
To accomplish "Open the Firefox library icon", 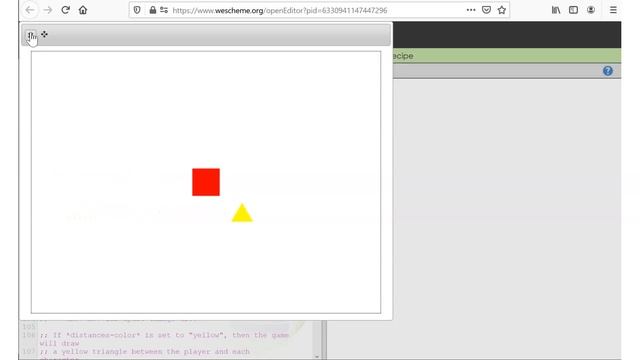I will 556,10.
